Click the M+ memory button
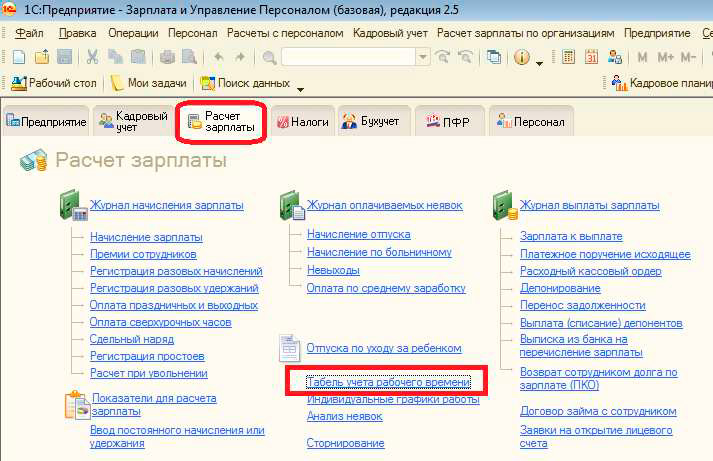The image size is (713, 461). pos(666,57)
